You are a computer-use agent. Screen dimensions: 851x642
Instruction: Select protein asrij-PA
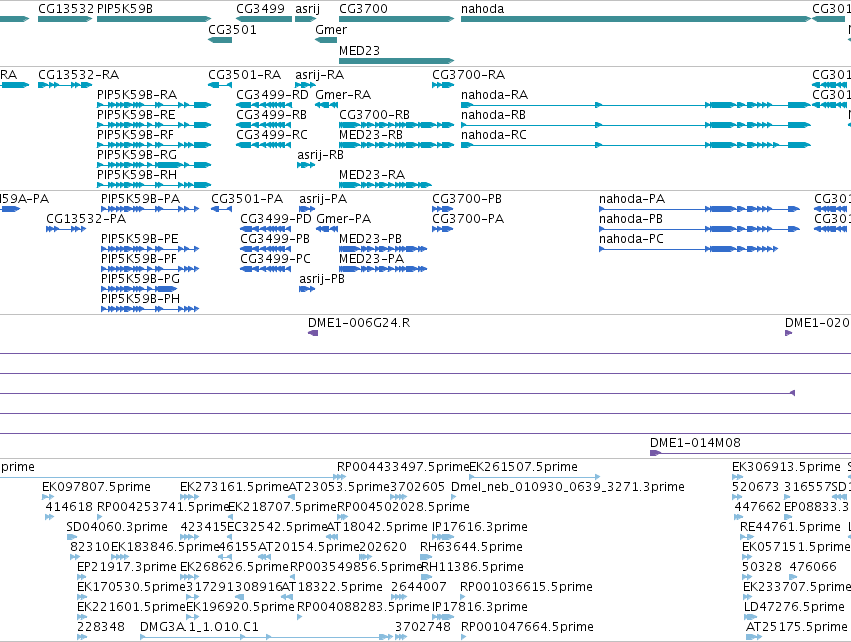323,199
